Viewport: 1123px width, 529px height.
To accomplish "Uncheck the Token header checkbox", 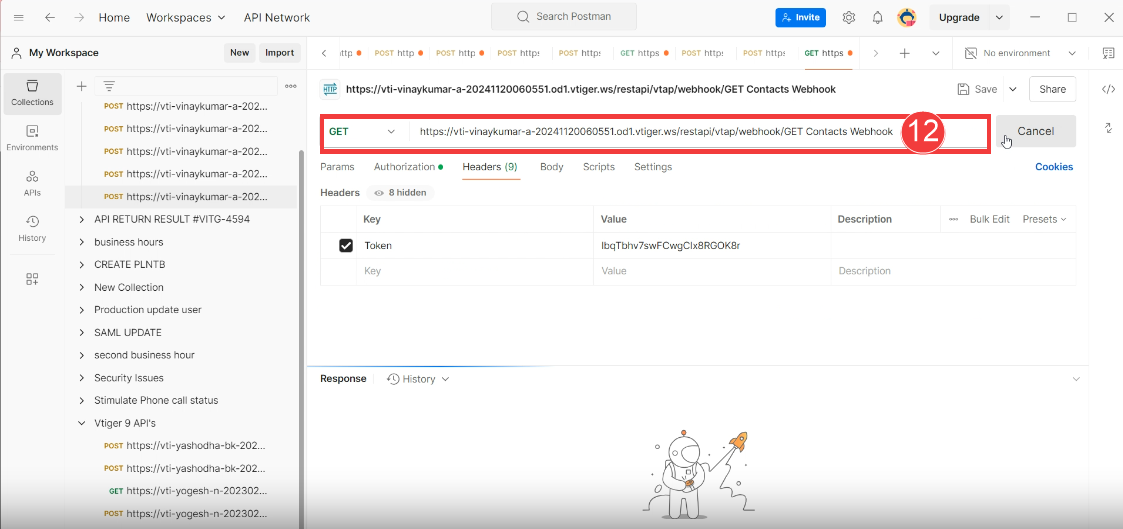I will pyautogui.click(x=346, y=246).
